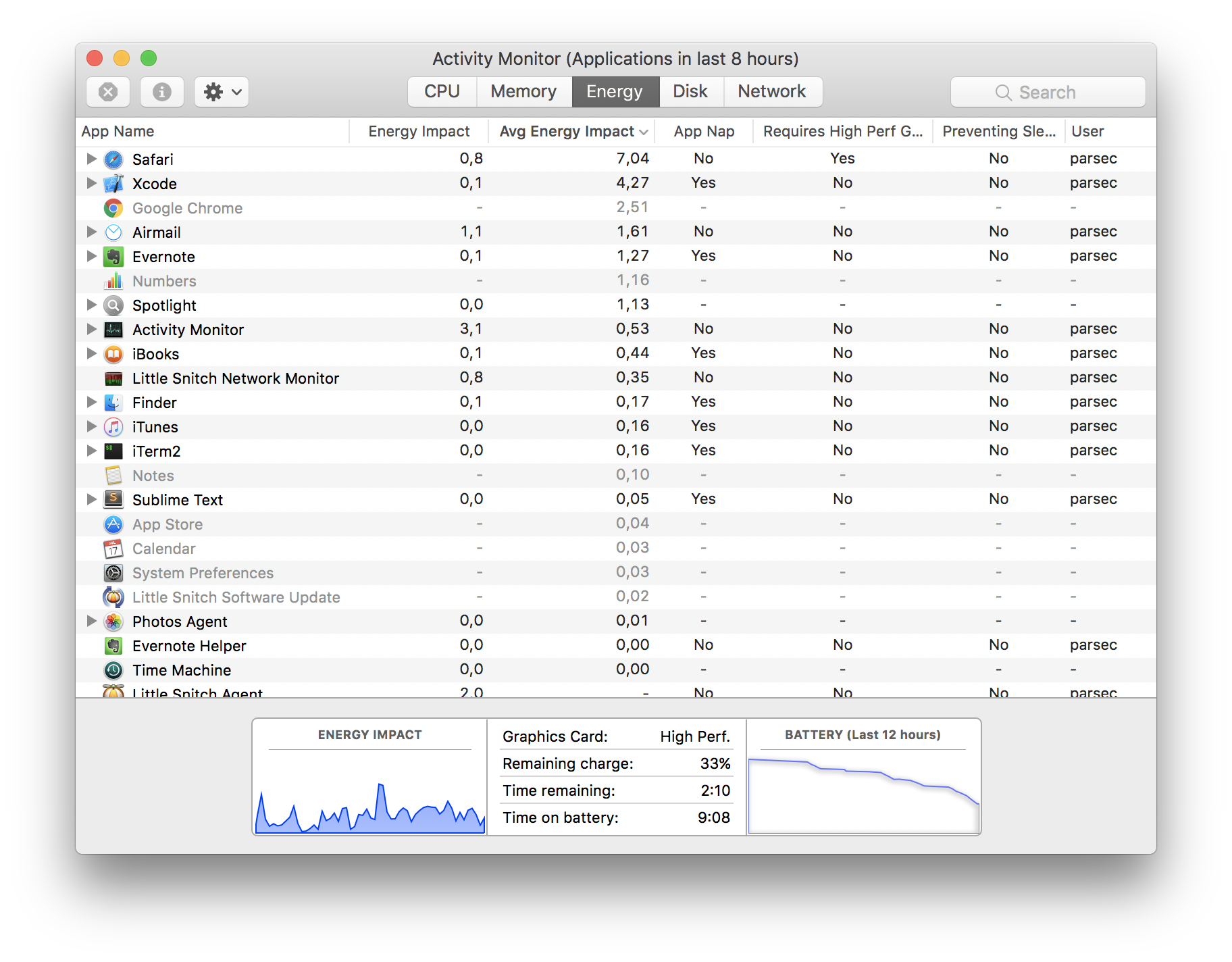Click the Safari compass icon

[113, 159]
